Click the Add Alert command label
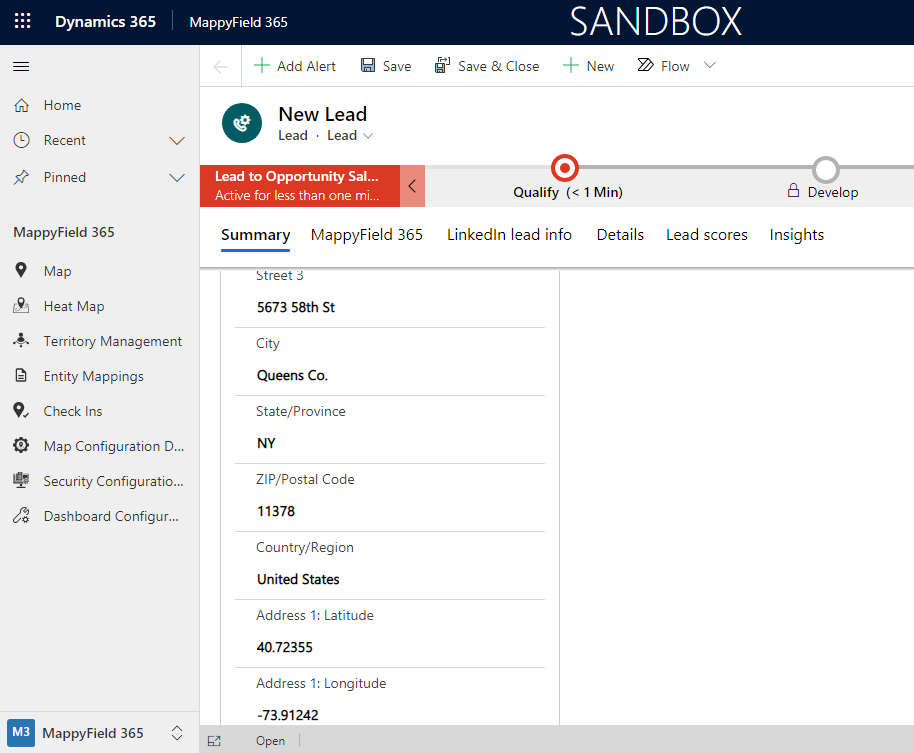 [x=306, y=66]
